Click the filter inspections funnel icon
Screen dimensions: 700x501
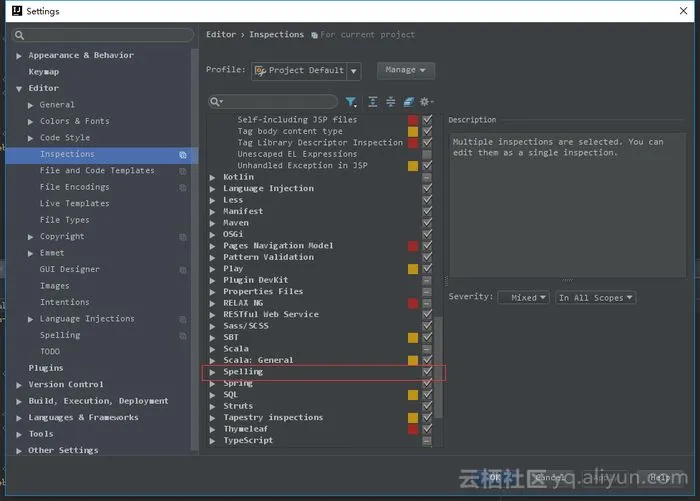coord(351,102)
